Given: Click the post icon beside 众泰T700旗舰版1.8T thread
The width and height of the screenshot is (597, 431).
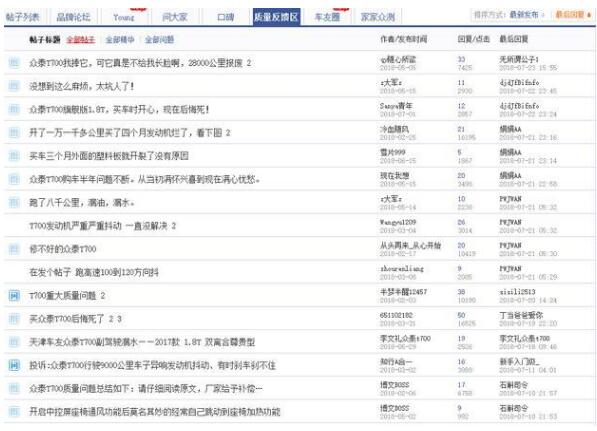Looking at the screenshot, I should click(x=14, y=110).
